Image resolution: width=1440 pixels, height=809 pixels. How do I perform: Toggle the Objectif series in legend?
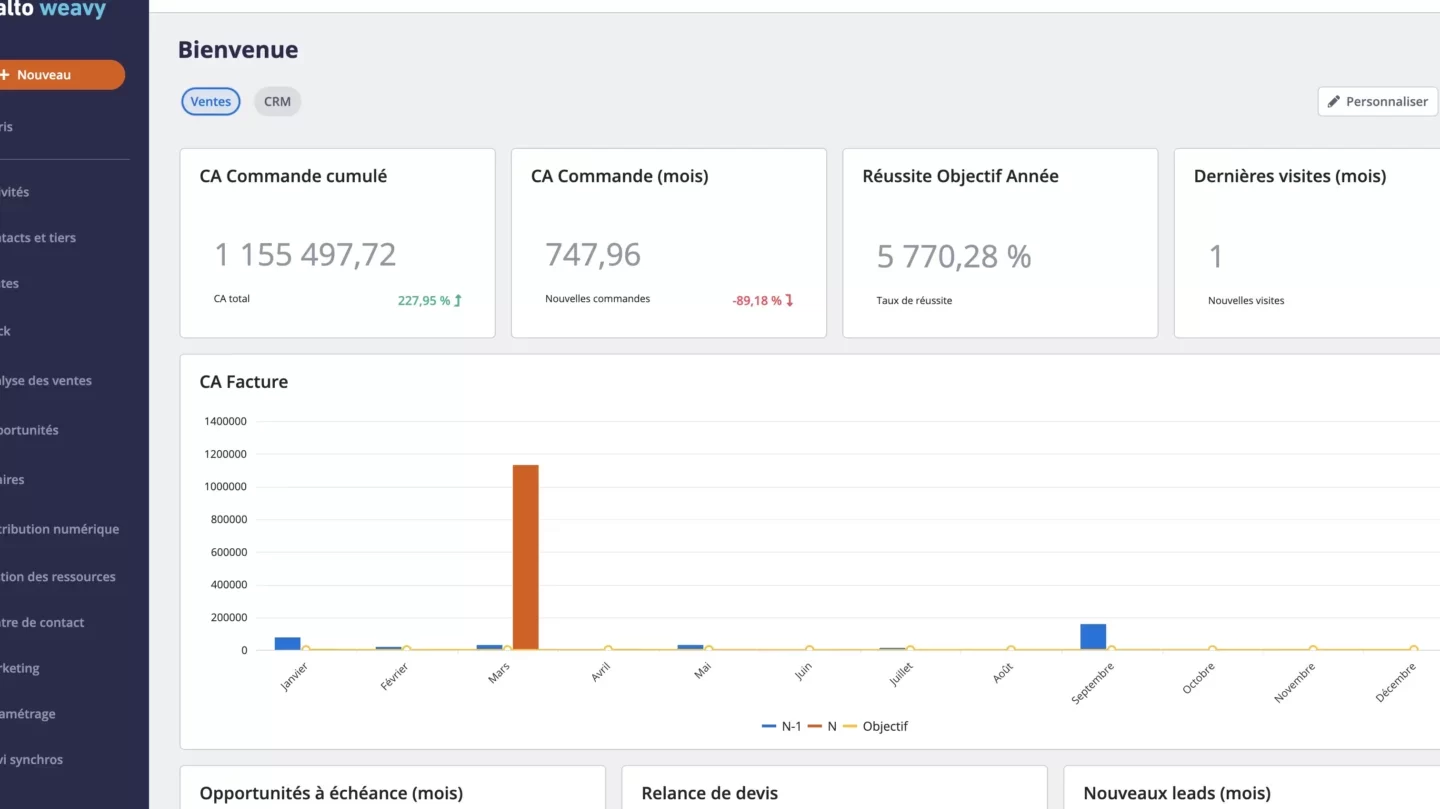click(876, 727)
